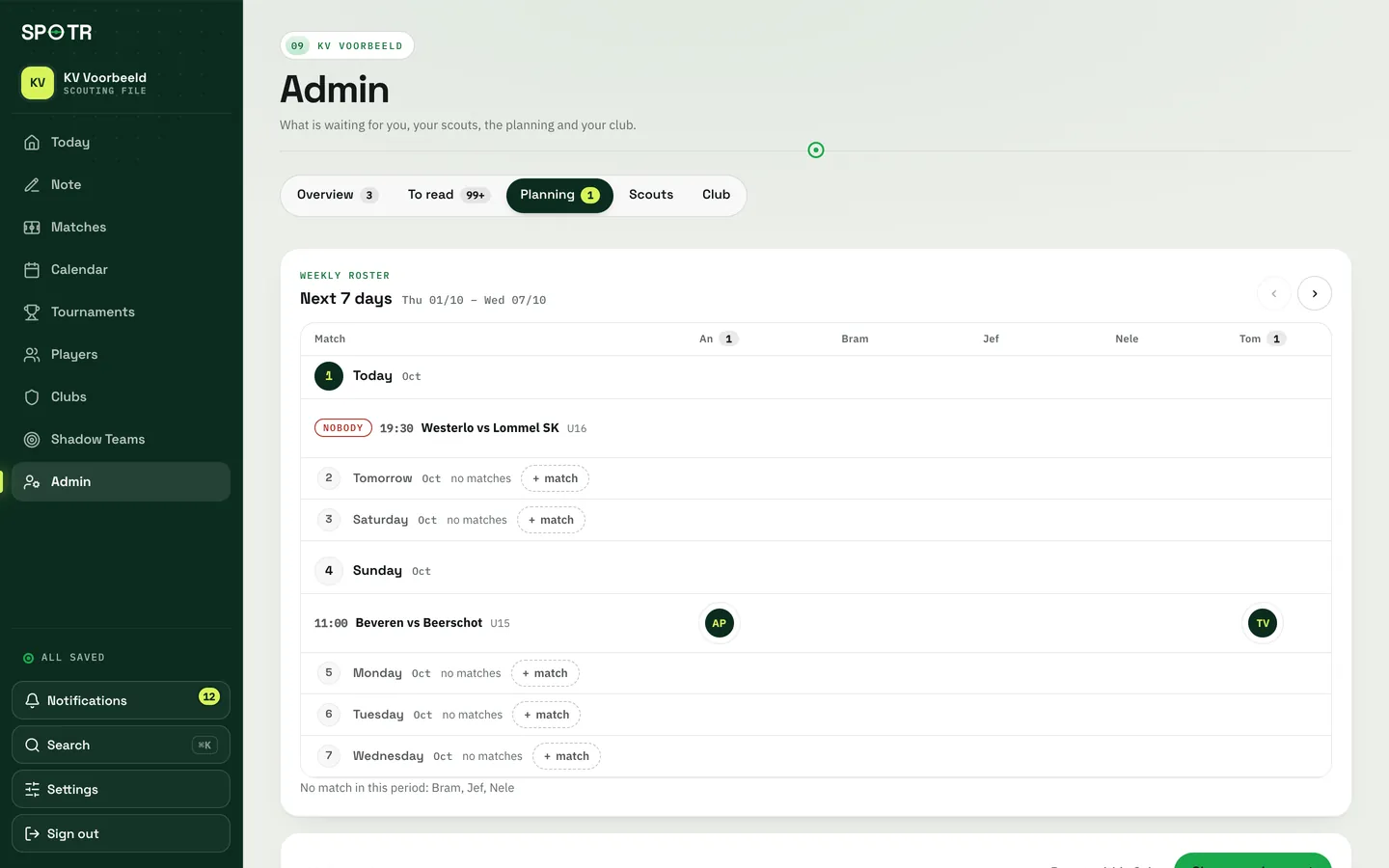Click the Bram scout column header

(855, 339)
